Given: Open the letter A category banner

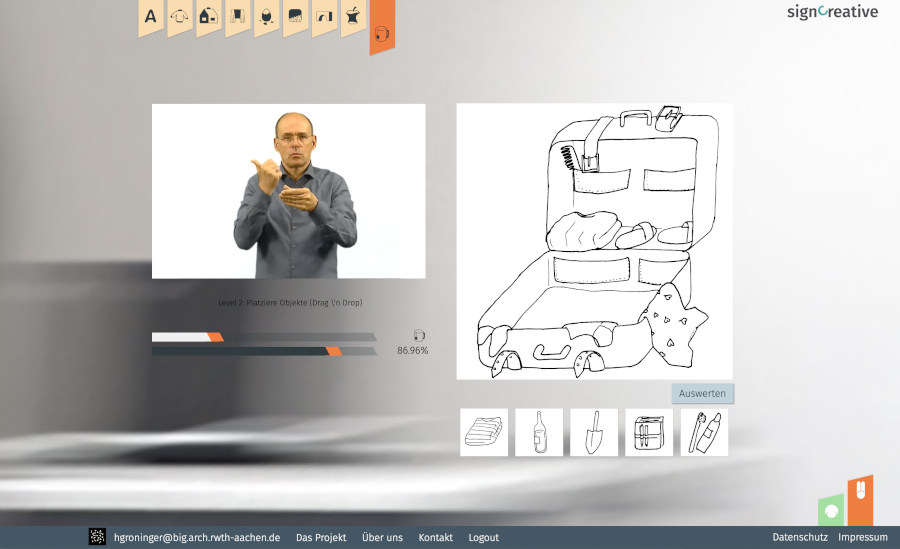Looking at the screenshot, I should pyautogui.click(x=150, y=17).
